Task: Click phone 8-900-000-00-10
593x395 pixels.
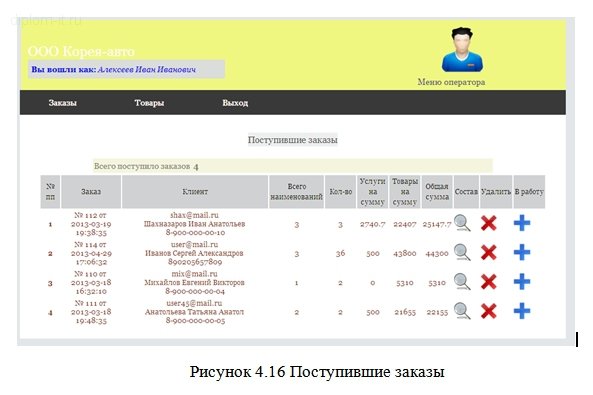Action: click(195, 232)
